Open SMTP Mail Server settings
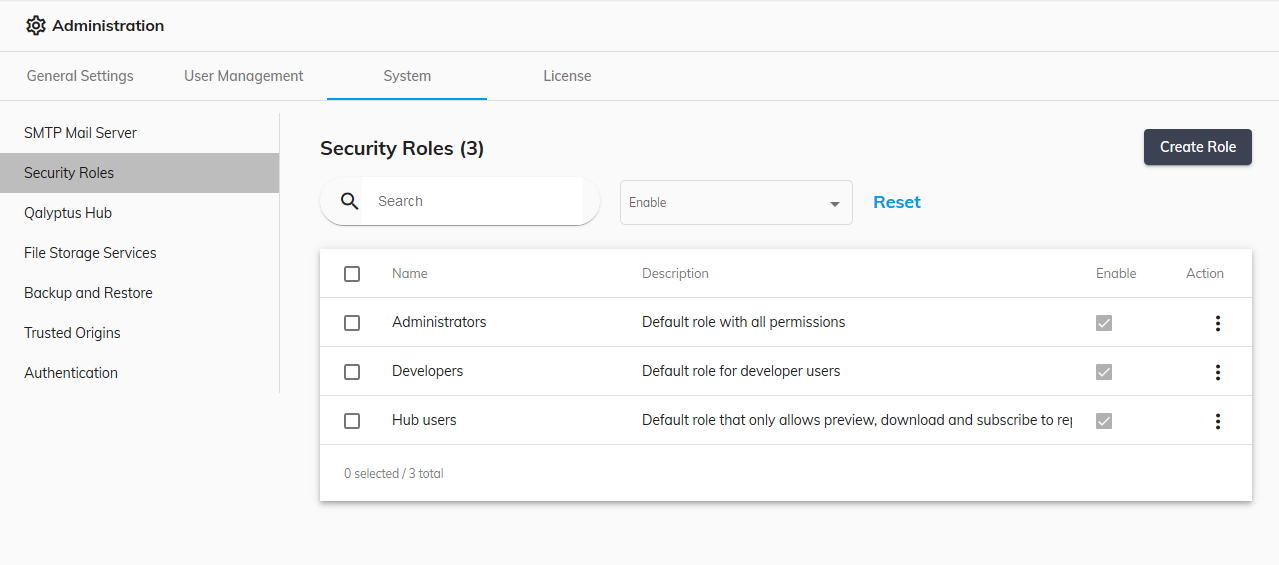The width and height of the screenshot is (1279, 565). click(139, 133)
